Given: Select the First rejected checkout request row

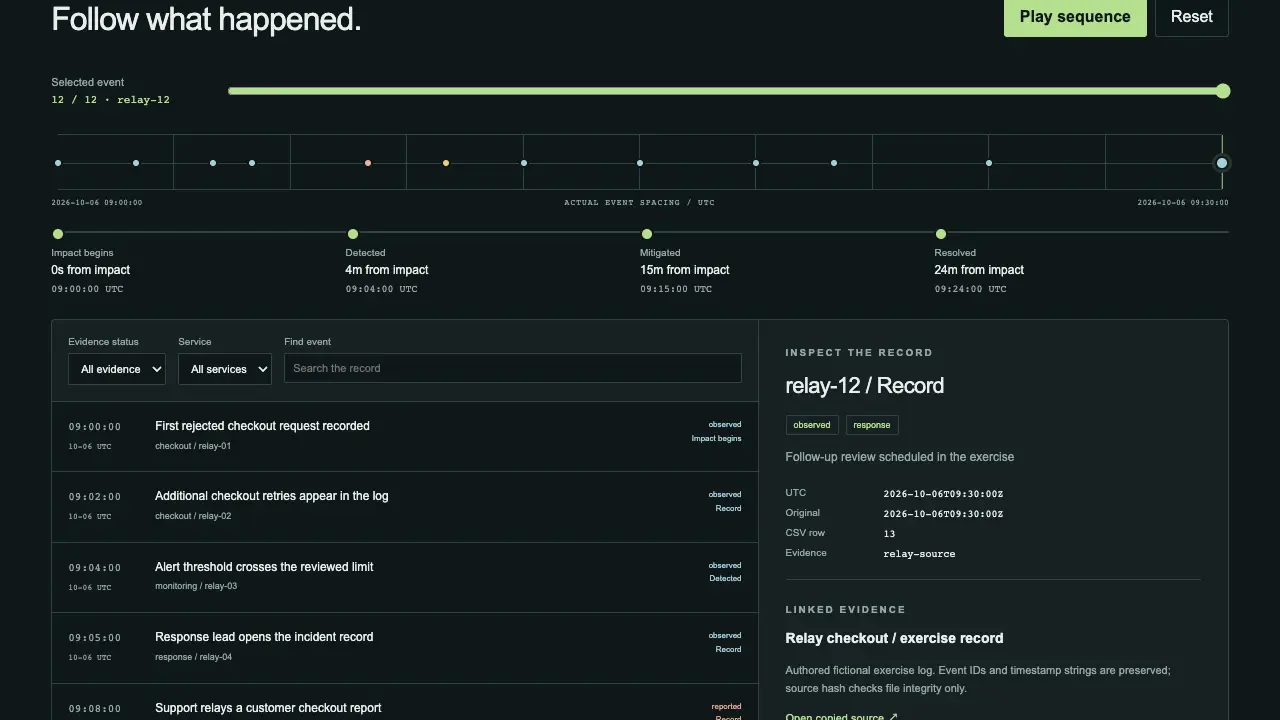Looking at the screenshot, I should click(405, 436).
